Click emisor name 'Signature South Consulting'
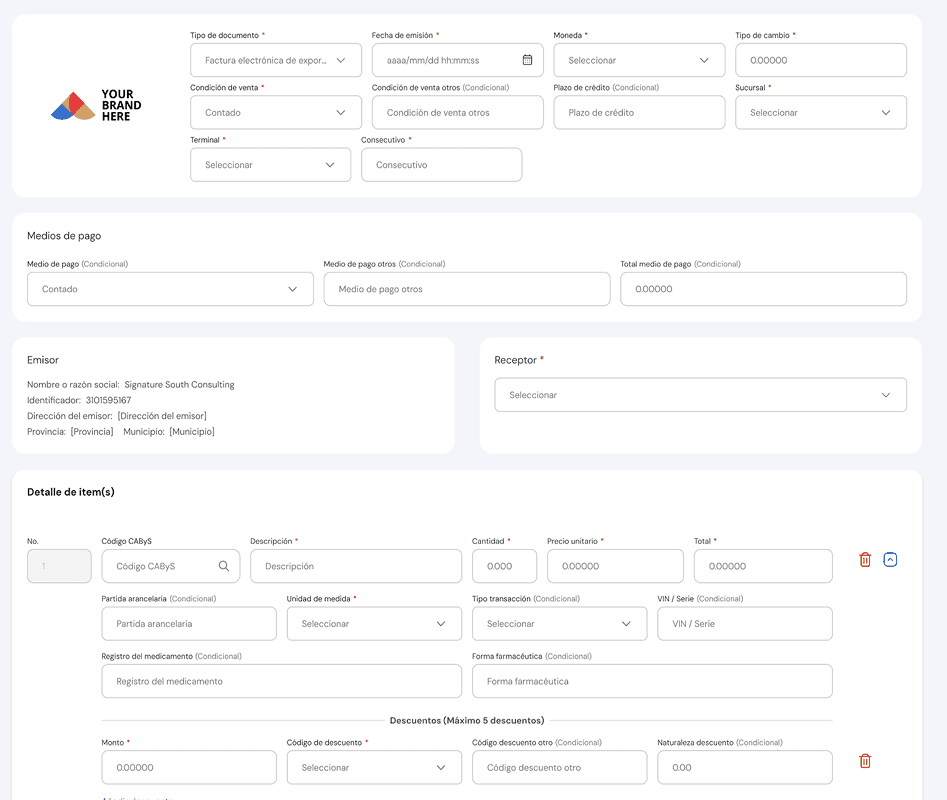This screenshot has height=800, width=947. 179,385
